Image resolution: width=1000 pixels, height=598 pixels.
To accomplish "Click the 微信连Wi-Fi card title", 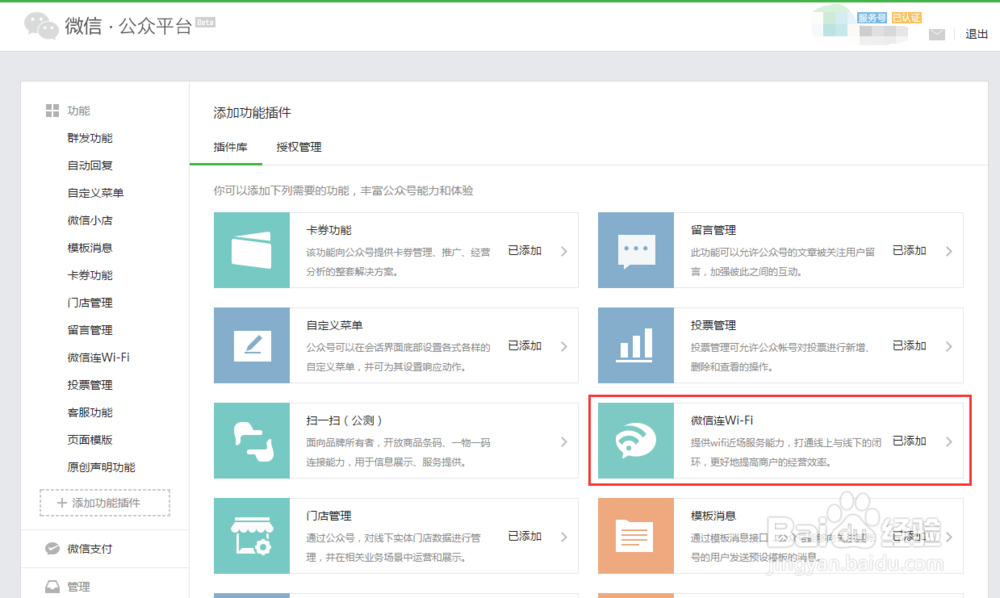I will pos(722,421).
